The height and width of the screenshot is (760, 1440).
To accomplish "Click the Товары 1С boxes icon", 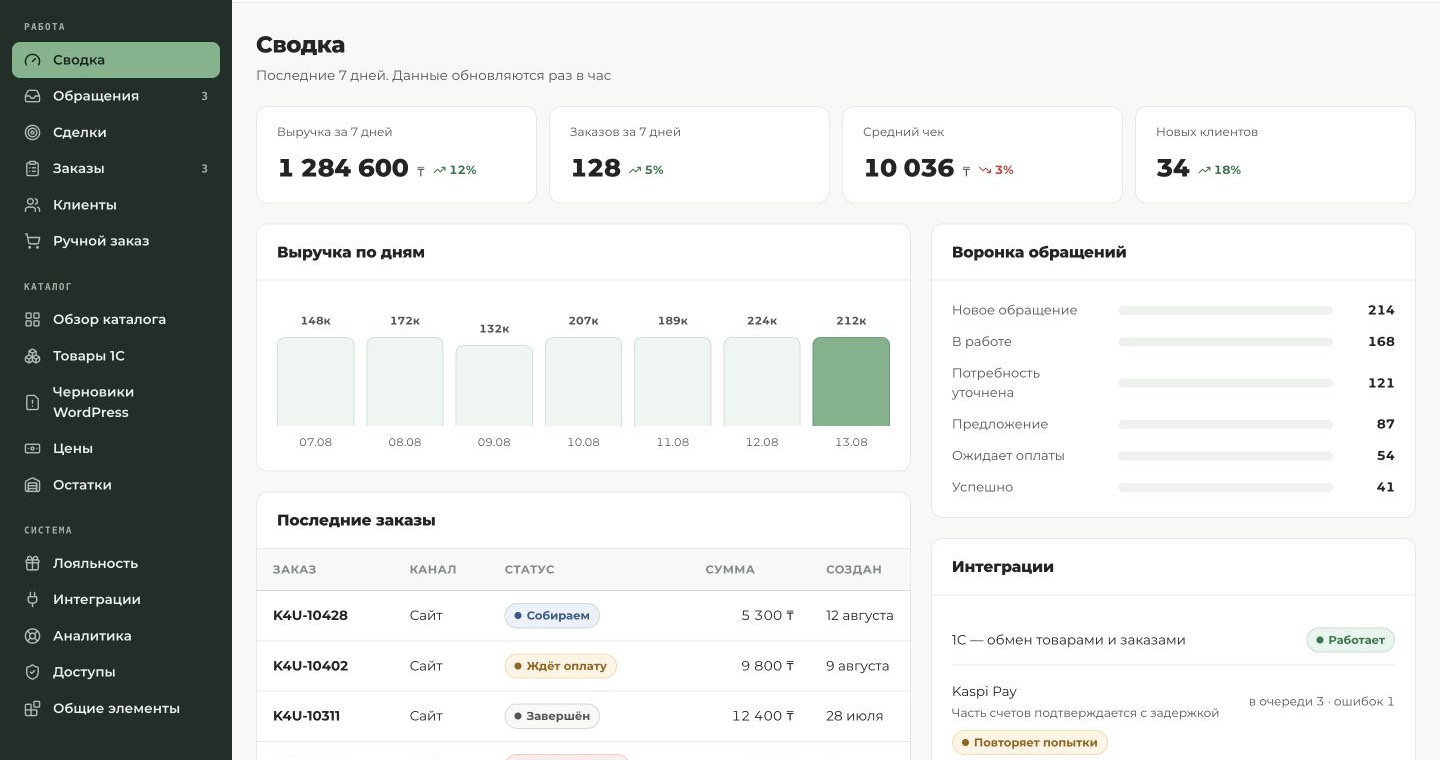I will [33, 356].
